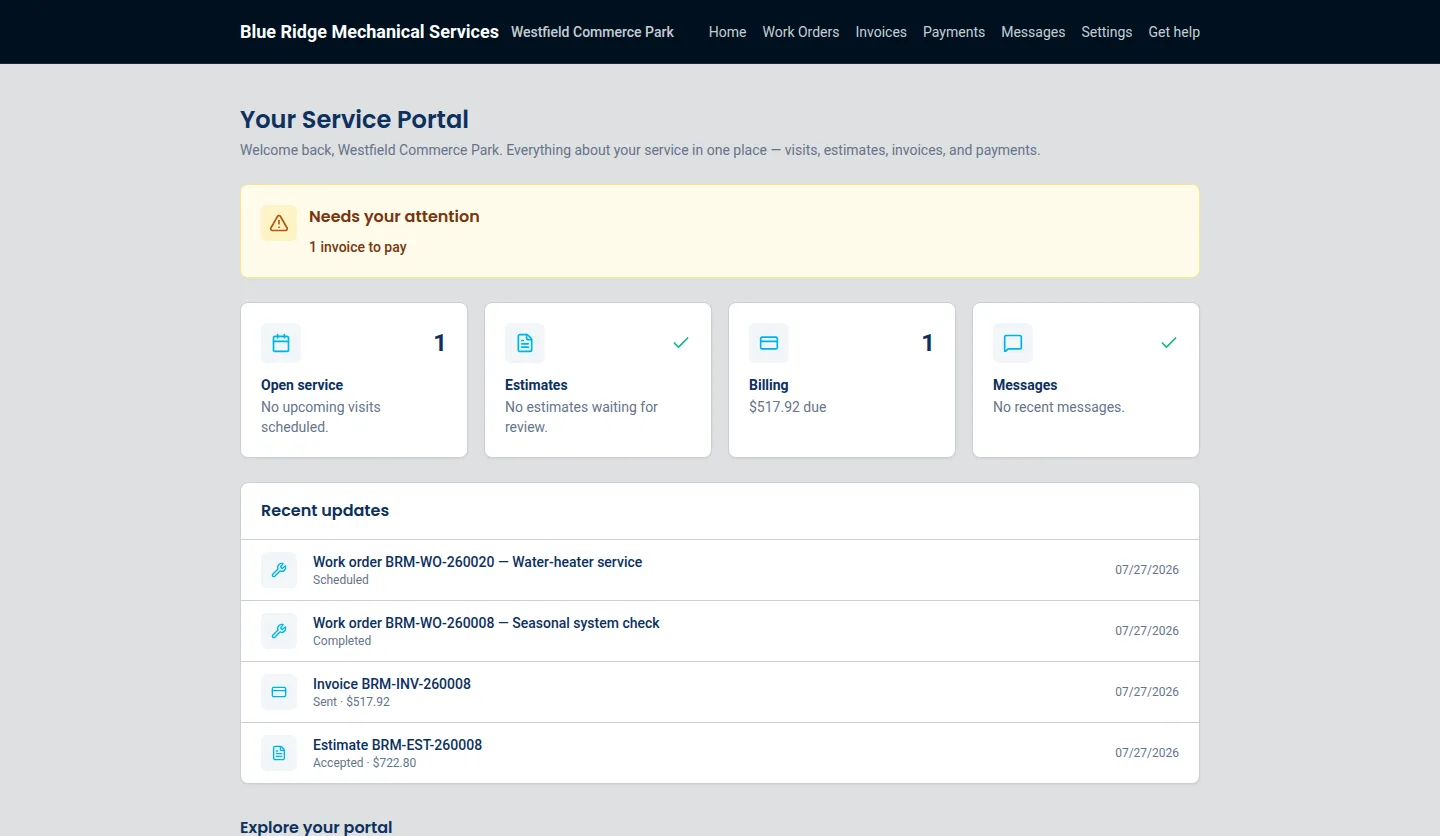Click the warning triangle icon in attention banner

point(279,223)
